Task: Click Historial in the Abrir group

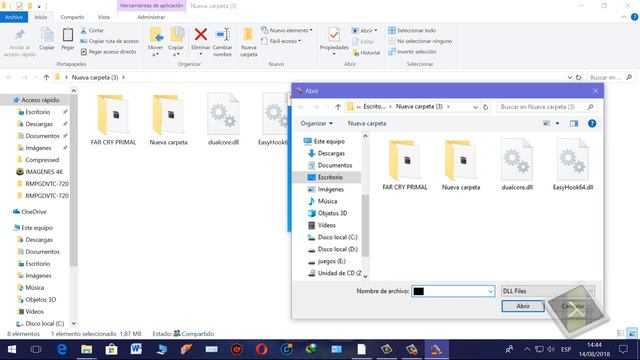Action: point(366,53)
